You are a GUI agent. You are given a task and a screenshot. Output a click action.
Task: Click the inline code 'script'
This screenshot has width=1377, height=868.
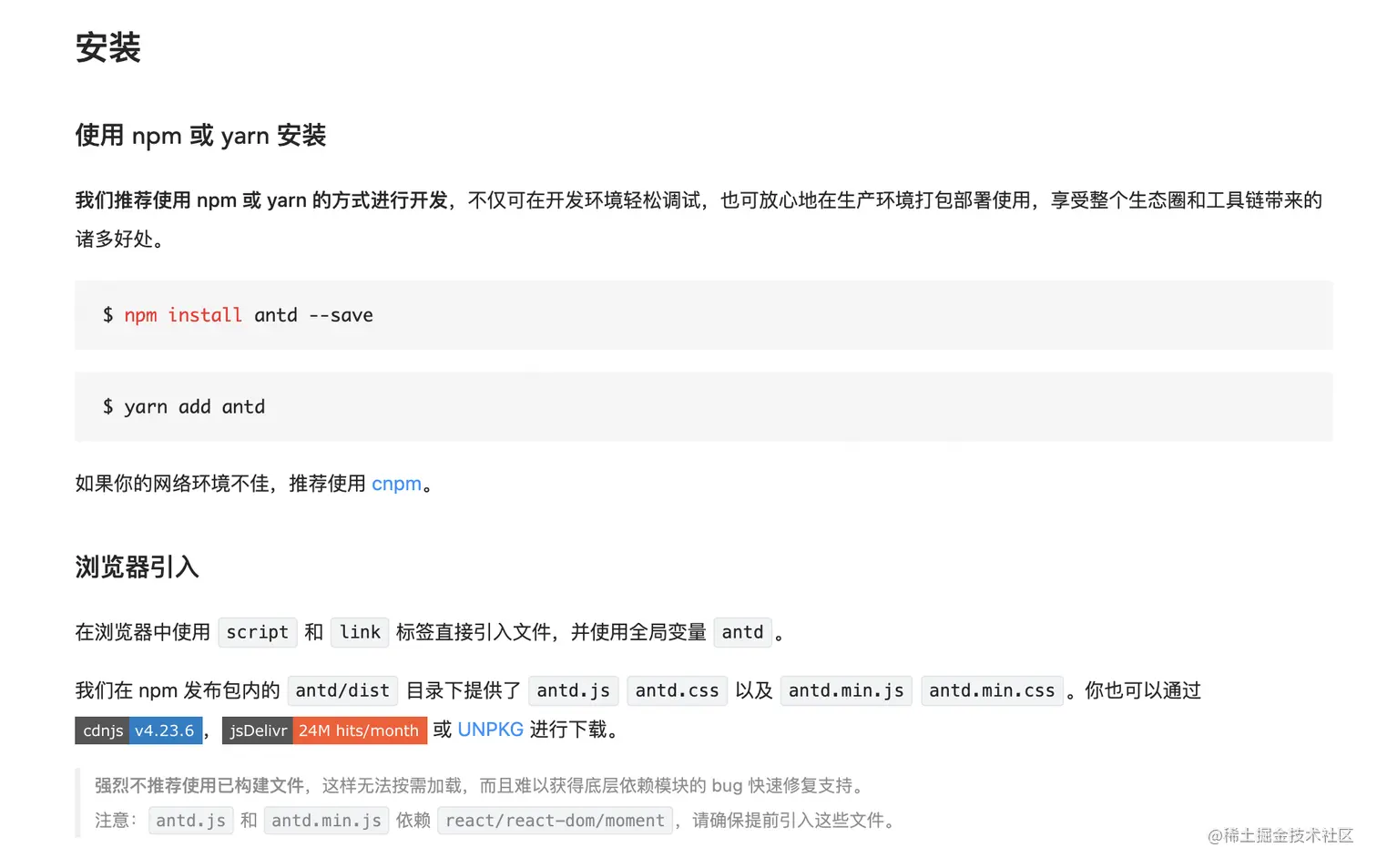click(258, 632)
